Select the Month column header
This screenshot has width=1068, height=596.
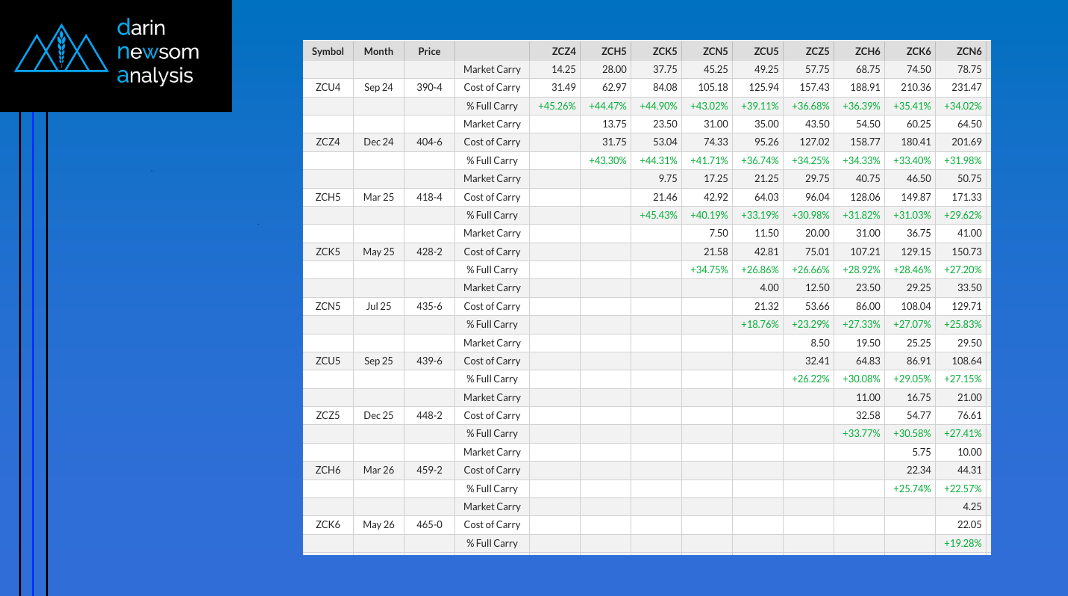tap(379, 51)
